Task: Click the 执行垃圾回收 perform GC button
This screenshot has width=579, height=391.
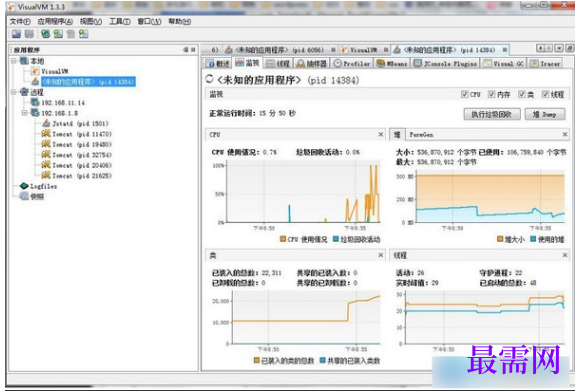Action: [492, 114]
